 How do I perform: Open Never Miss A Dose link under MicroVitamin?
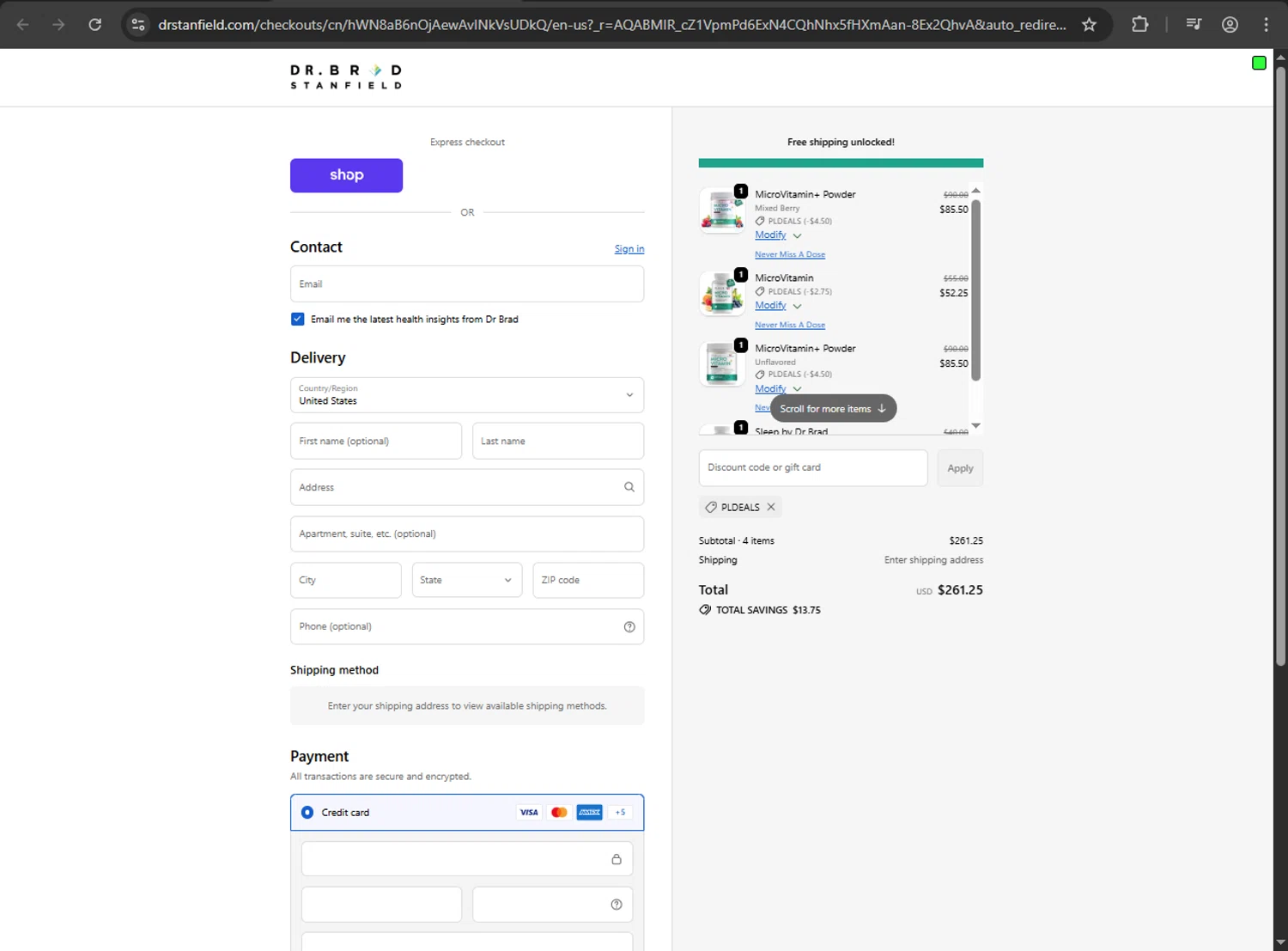790,325
